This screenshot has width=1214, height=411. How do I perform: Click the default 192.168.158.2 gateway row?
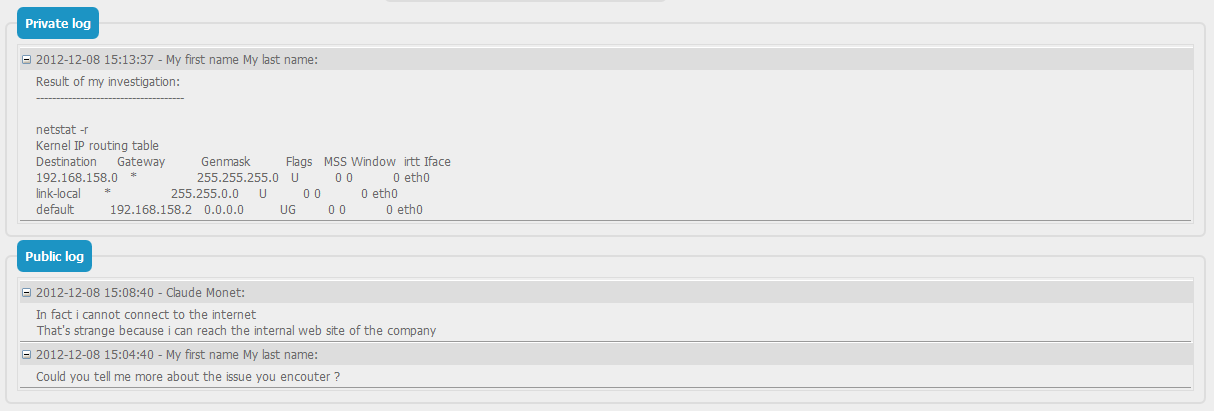[229, 210]
